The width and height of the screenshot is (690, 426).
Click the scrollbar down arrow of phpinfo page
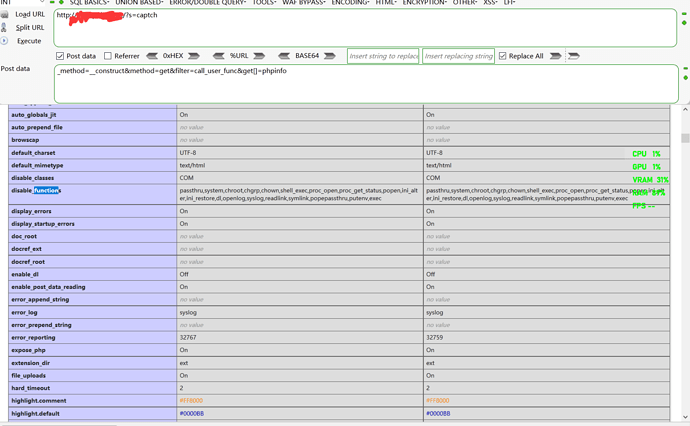tap(685, 417)
